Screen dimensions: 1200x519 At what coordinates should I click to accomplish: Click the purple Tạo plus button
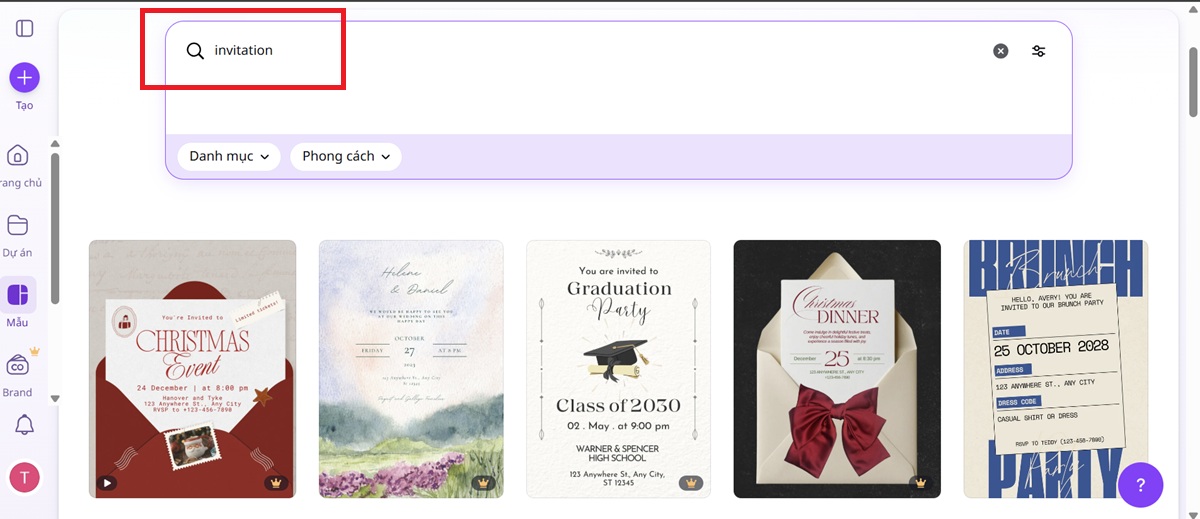pos(24,77)
